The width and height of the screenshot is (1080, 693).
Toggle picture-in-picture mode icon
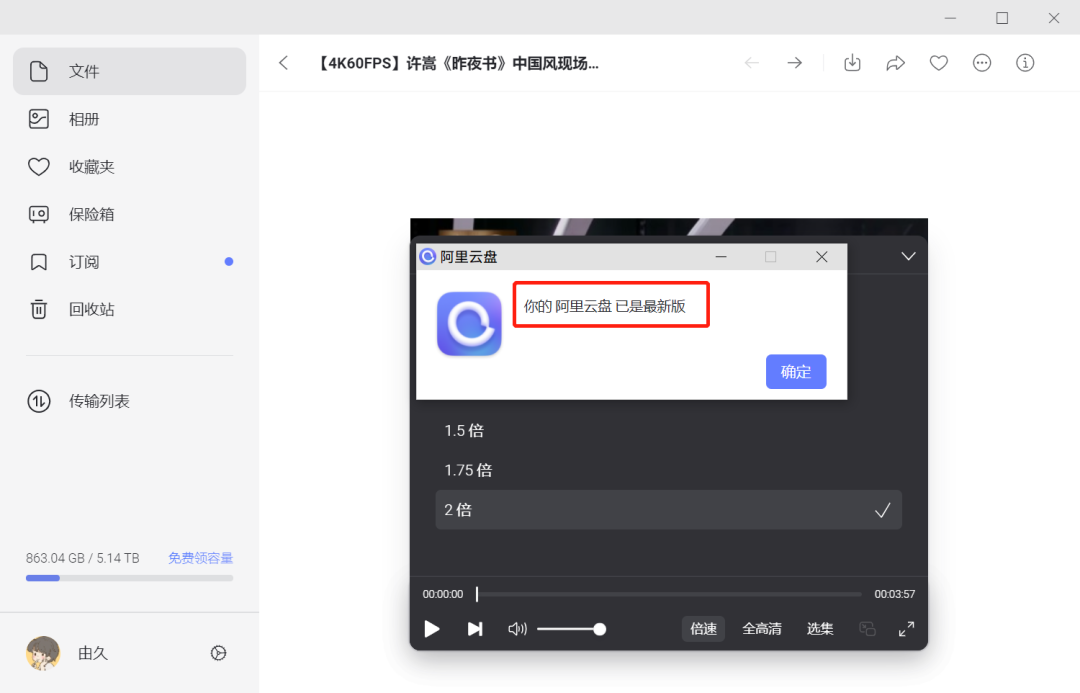[x=867, y=629]
